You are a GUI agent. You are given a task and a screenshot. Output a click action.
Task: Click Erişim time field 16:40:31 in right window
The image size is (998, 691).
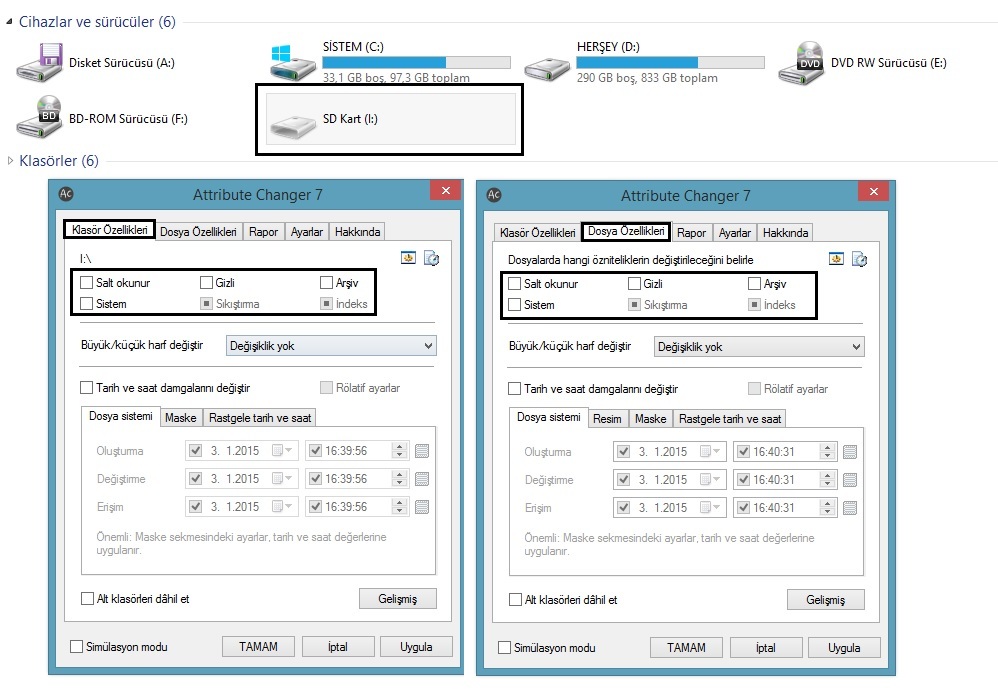[786, 508]
